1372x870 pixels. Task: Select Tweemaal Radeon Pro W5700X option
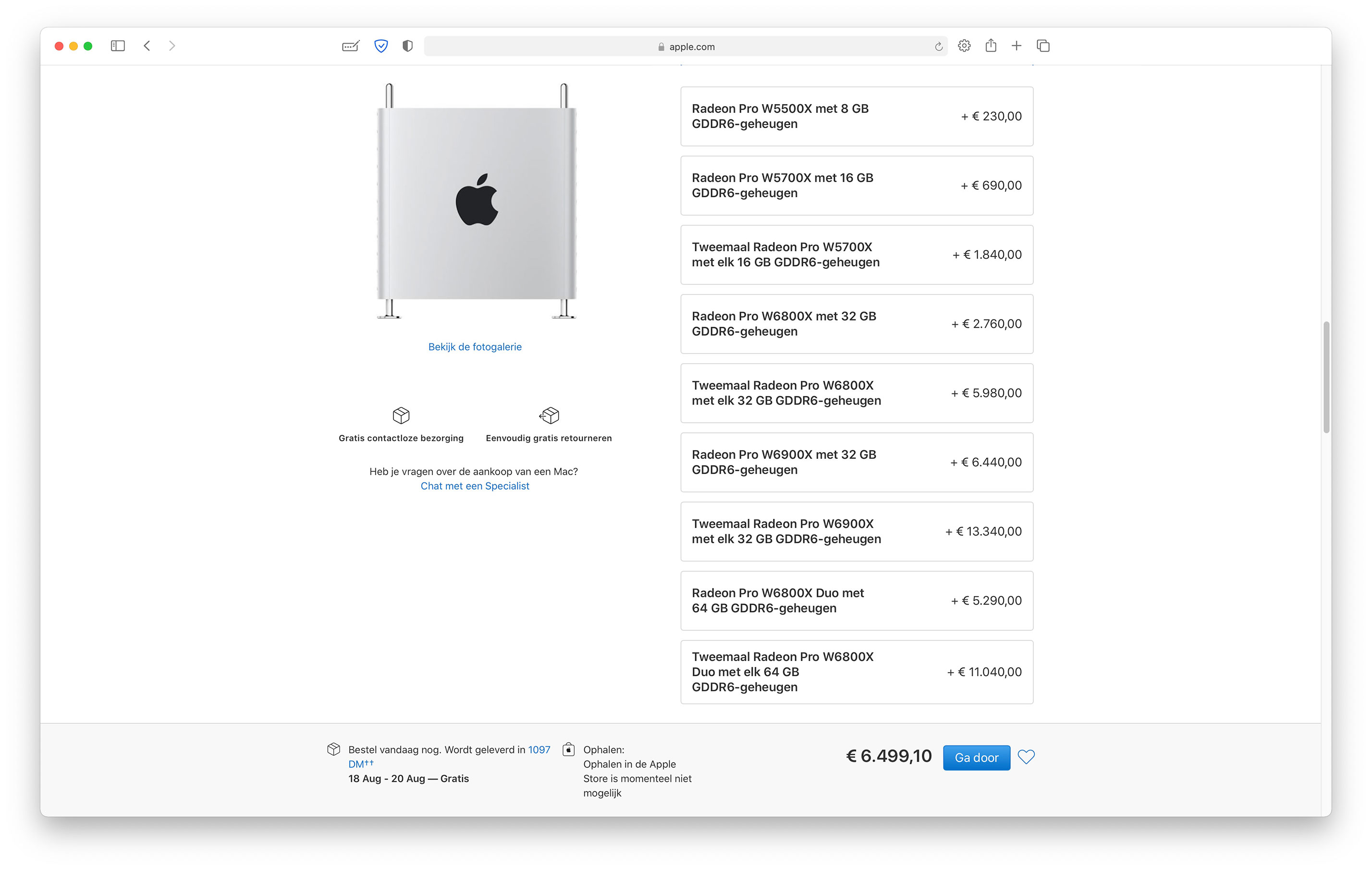(857, 255)
